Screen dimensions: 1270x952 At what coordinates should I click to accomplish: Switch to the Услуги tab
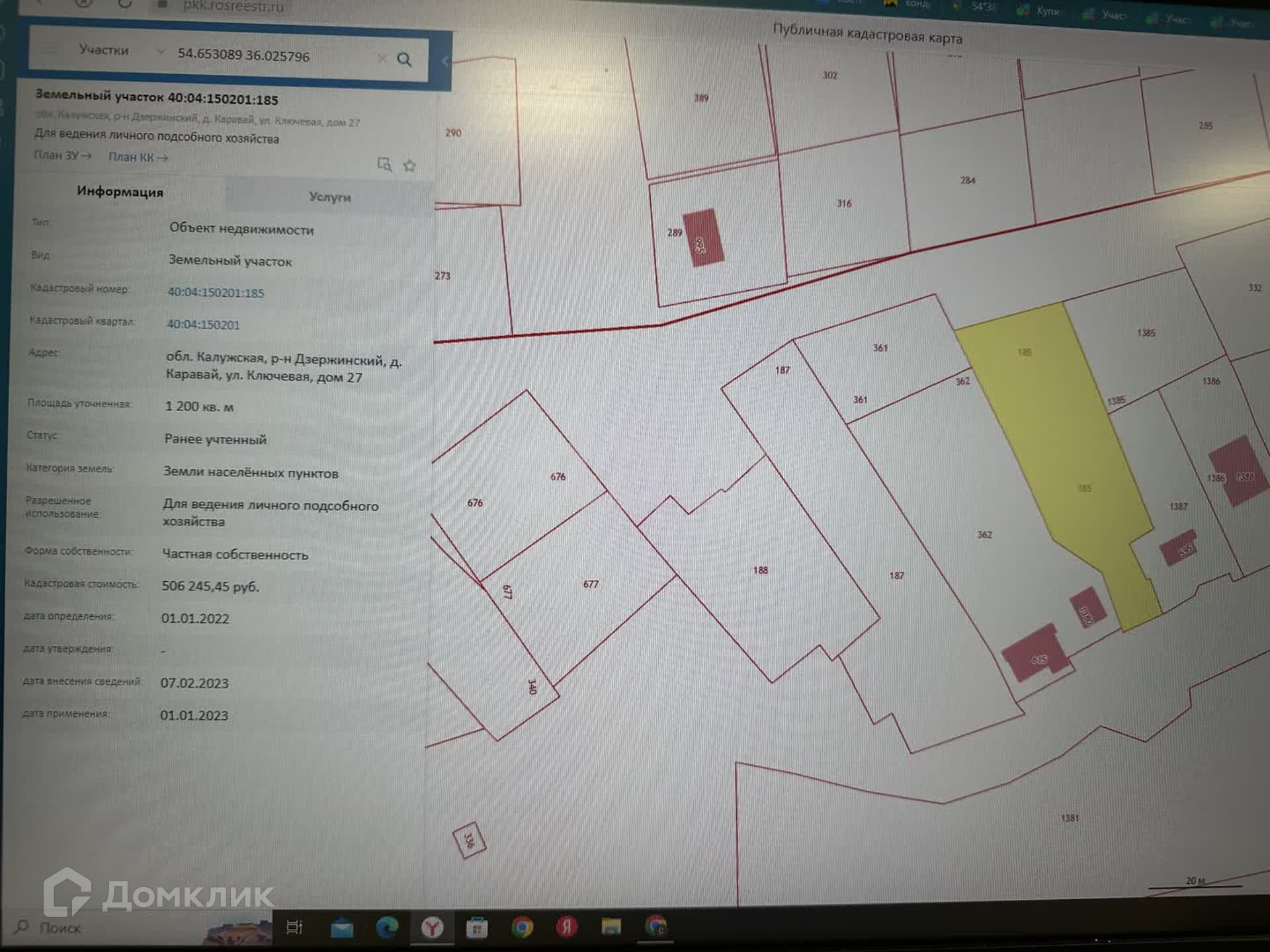pos(329,197)
